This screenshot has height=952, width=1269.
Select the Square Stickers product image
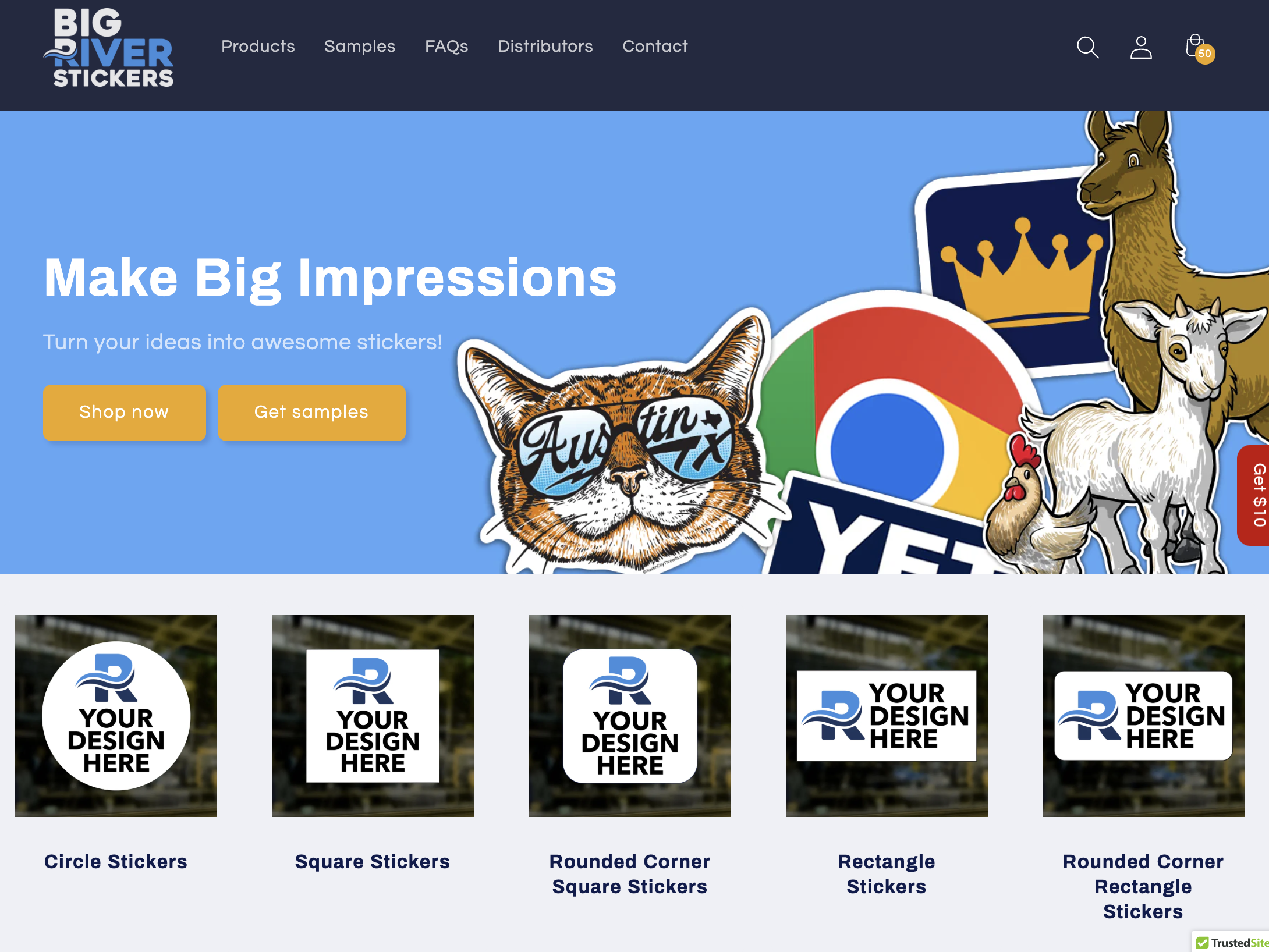click(373, 716)
